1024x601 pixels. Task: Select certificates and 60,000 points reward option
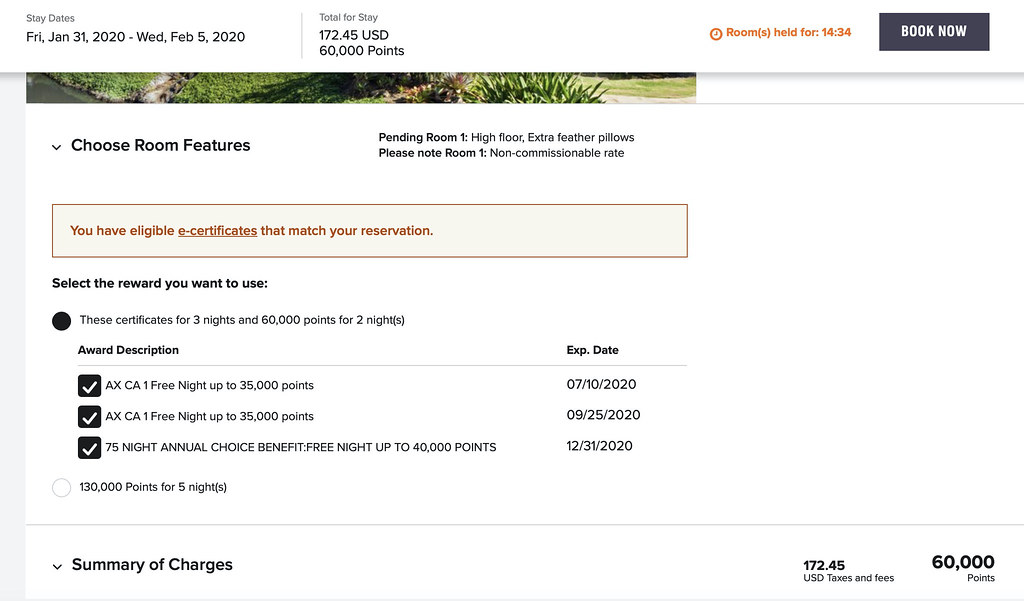pos(61,321)
